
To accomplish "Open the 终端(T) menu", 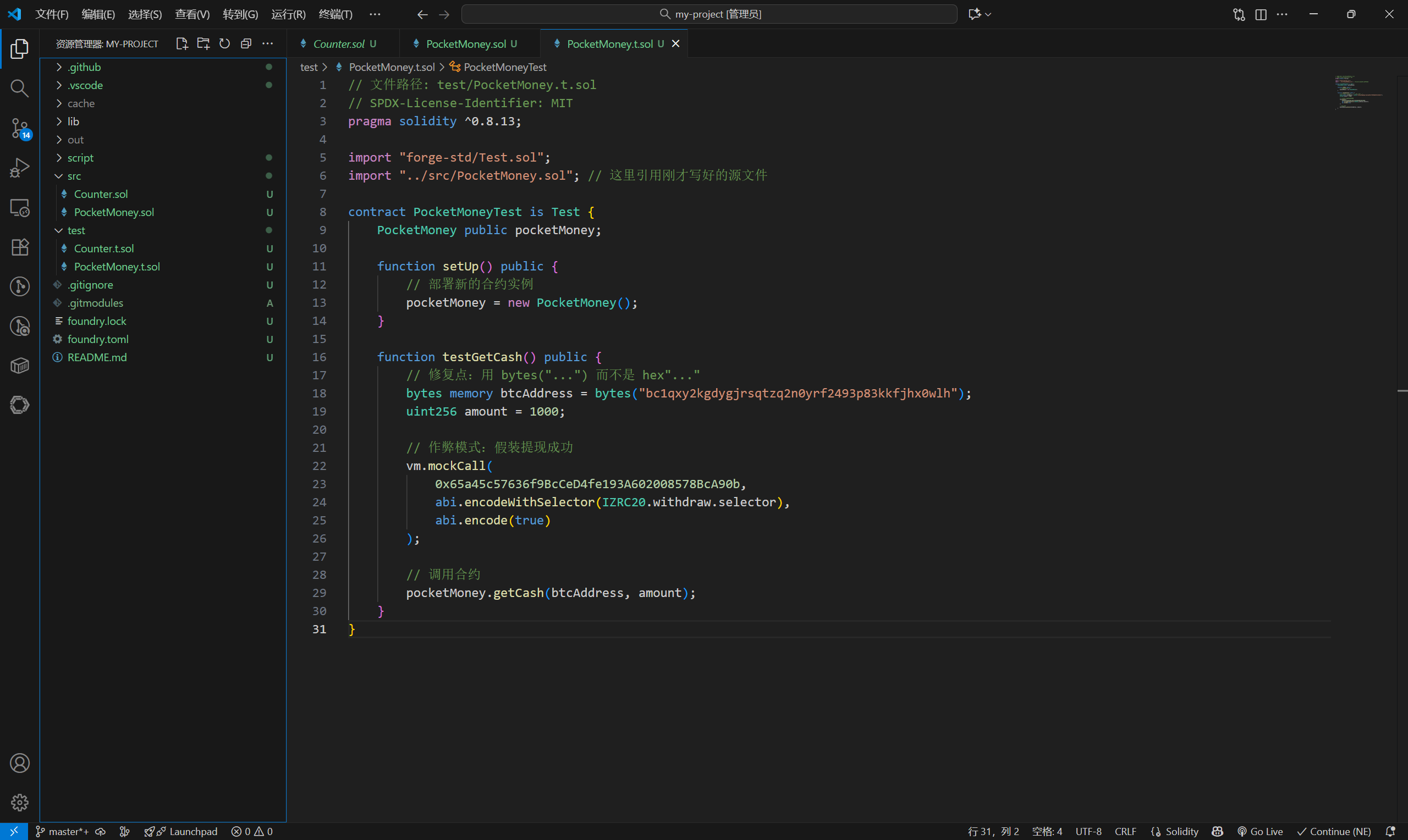I will [x=335, y=14].
